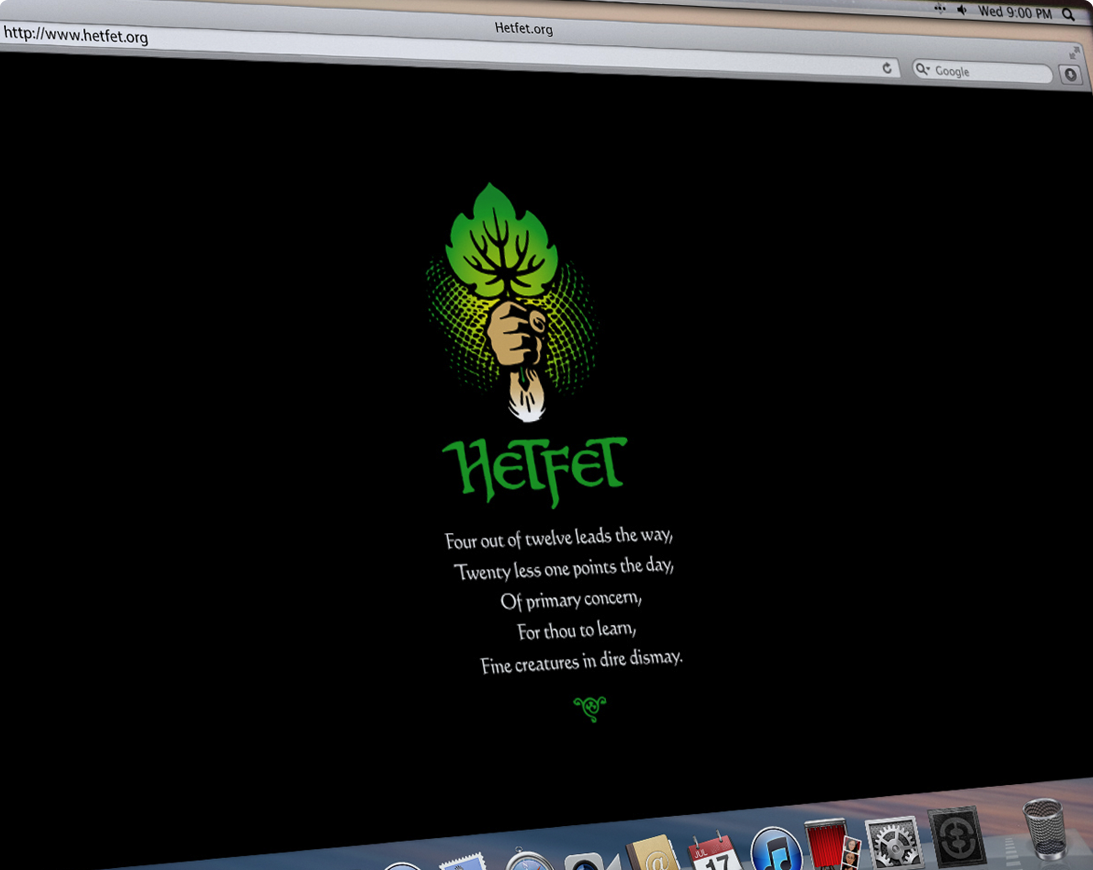Click the leaf and fist logo image
Screen dimensions: 1093x870
(x=513, y=303)
